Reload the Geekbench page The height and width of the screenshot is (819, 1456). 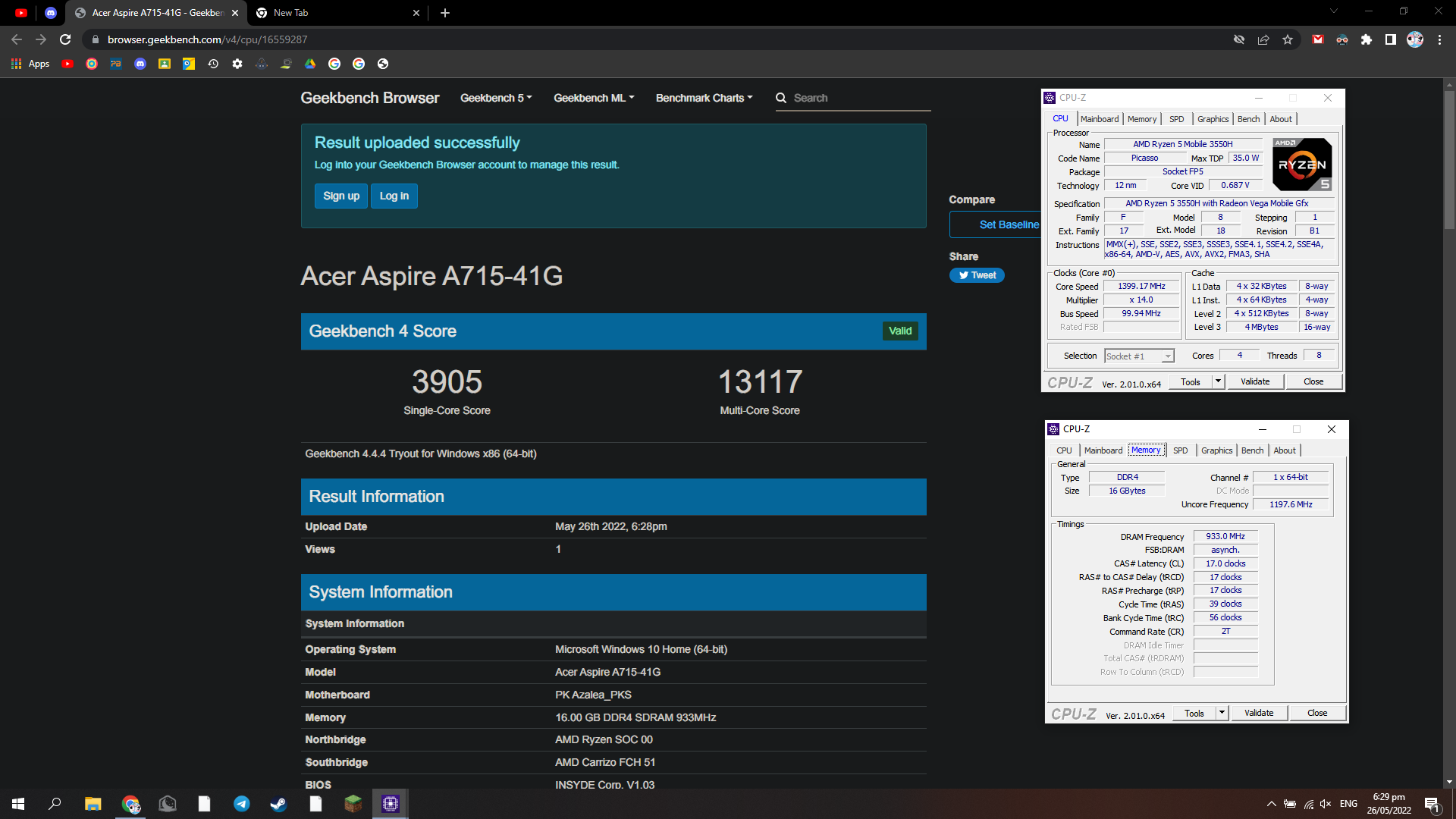65,39
